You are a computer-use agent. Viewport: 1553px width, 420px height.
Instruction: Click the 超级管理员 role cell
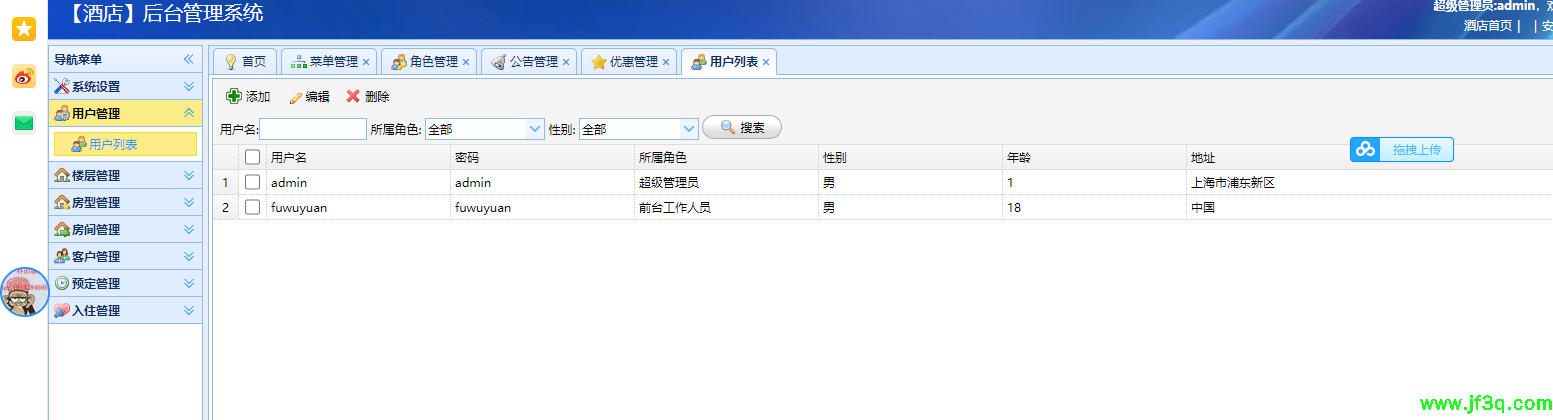click(726, 182)
